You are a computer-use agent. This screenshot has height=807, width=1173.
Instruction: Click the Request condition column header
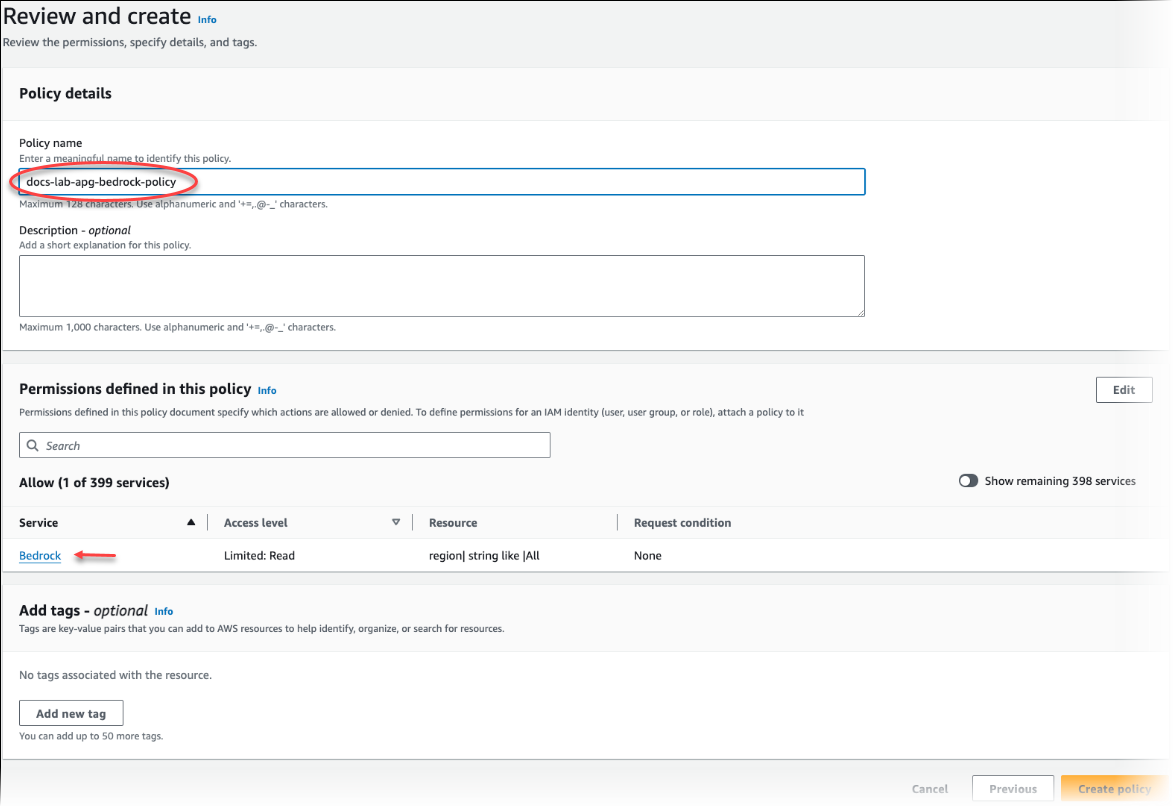click(x=681, y=521)
